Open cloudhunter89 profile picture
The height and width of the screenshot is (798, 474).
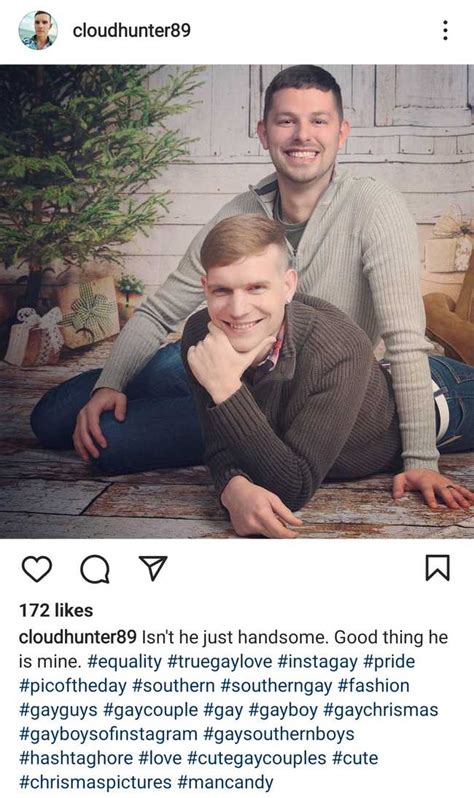coord(38,30)
